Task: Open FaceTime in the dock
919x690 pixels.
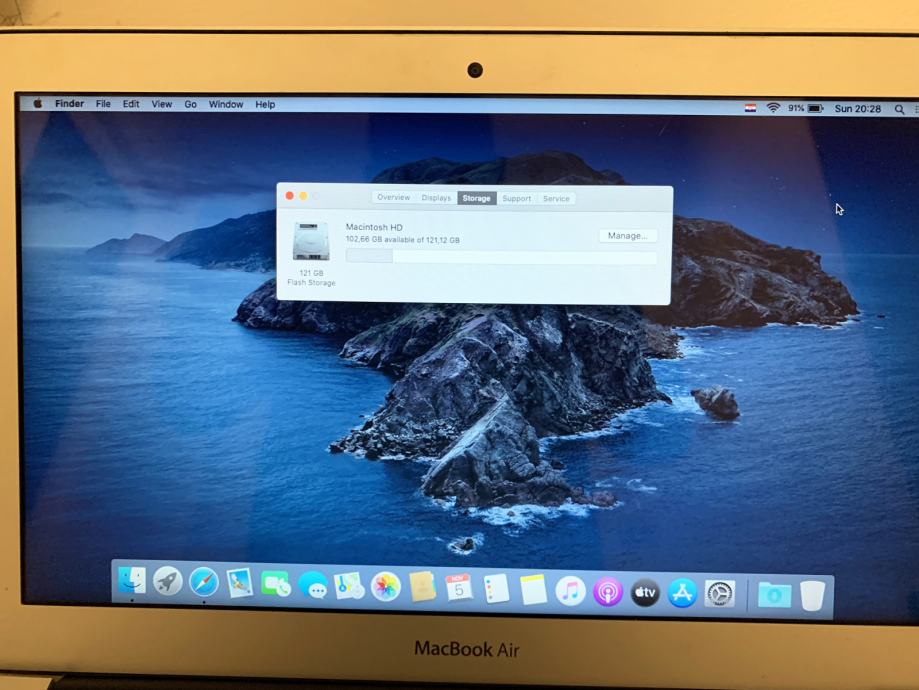Action: coord(275,584)
